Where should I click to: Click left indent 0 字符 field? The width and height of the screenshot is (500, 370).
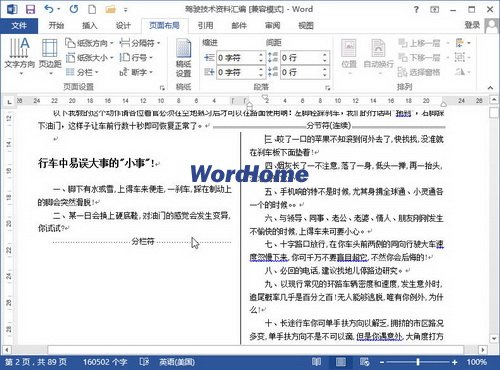[x=241, y=58]
